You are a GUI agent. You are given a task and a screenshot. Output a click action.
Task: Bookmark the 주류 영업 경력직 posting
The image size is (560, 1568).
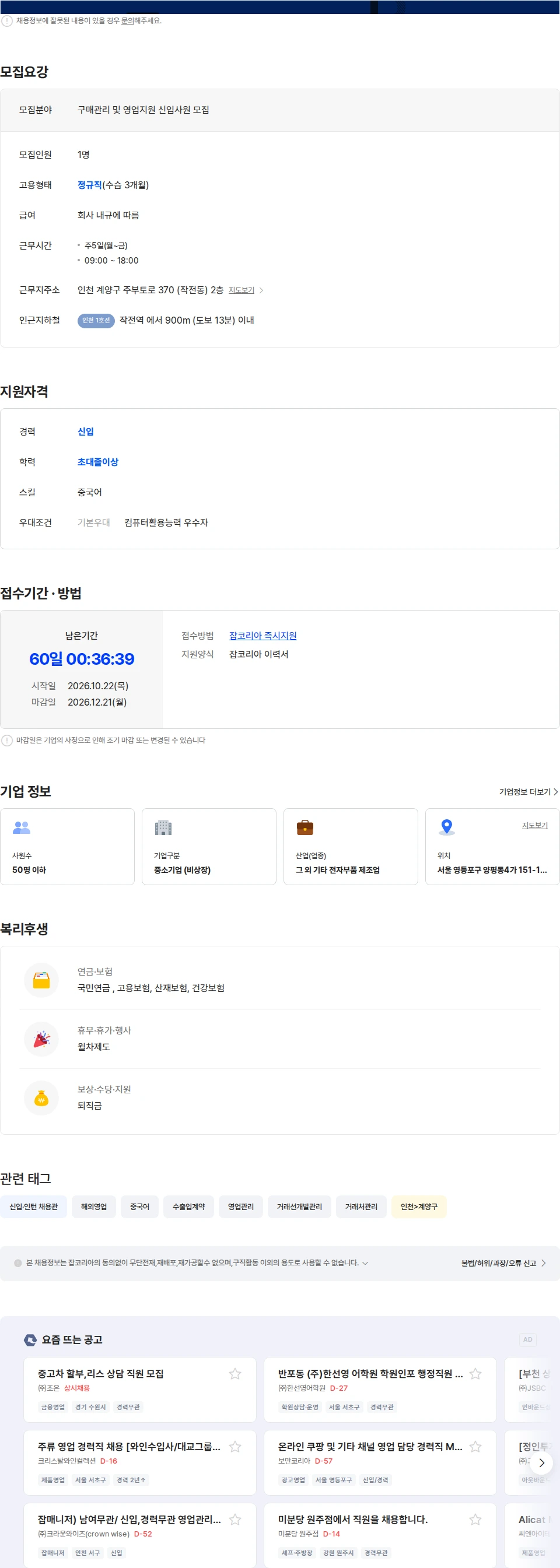(x=235, y=1447)
